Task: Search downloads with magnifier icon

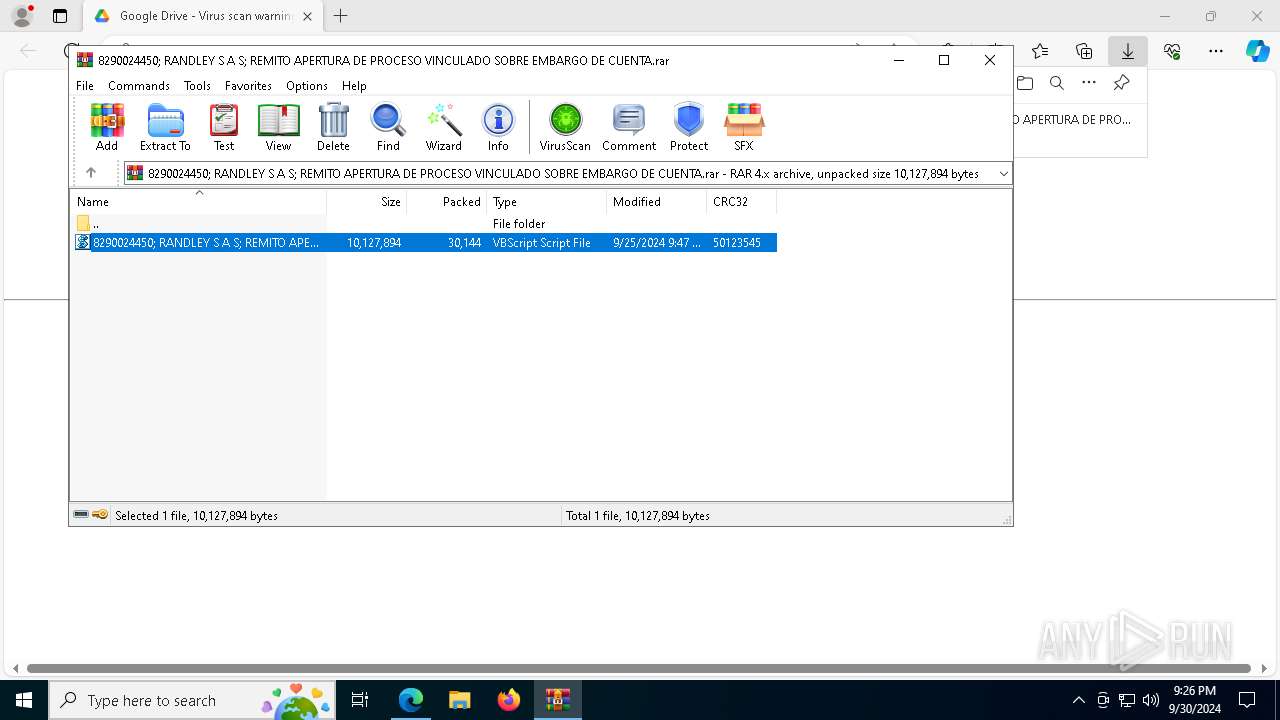Action: coord(1057,83)
